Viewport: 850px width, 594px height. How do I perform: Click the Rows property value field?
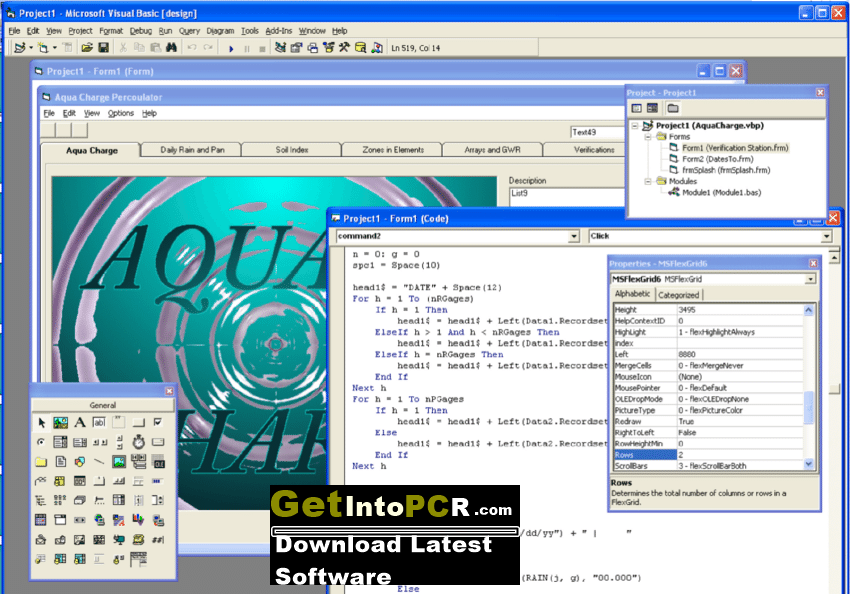740,455
